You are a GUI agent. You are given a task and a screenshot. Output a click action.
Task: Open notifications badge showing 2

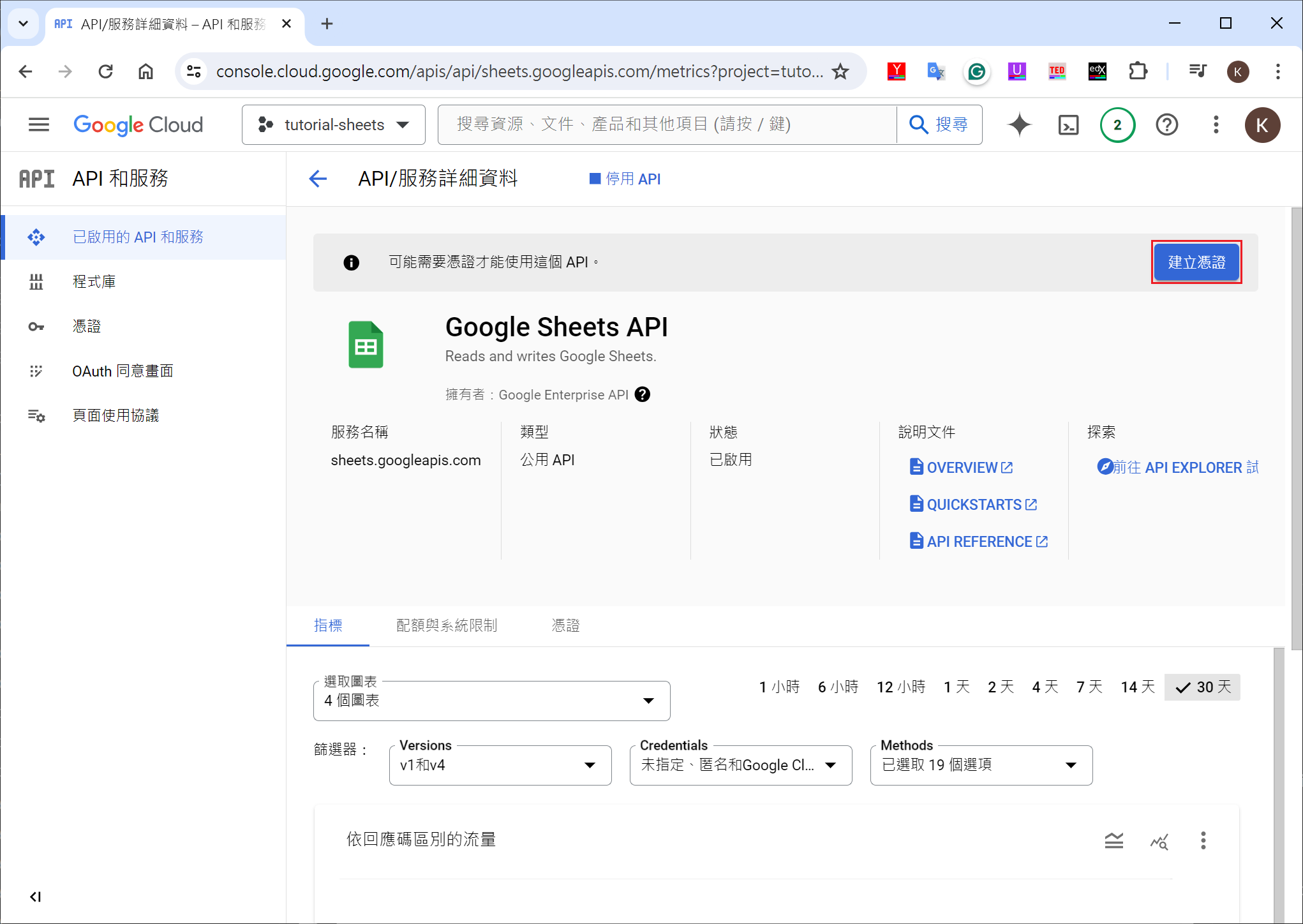(1117, 124)
